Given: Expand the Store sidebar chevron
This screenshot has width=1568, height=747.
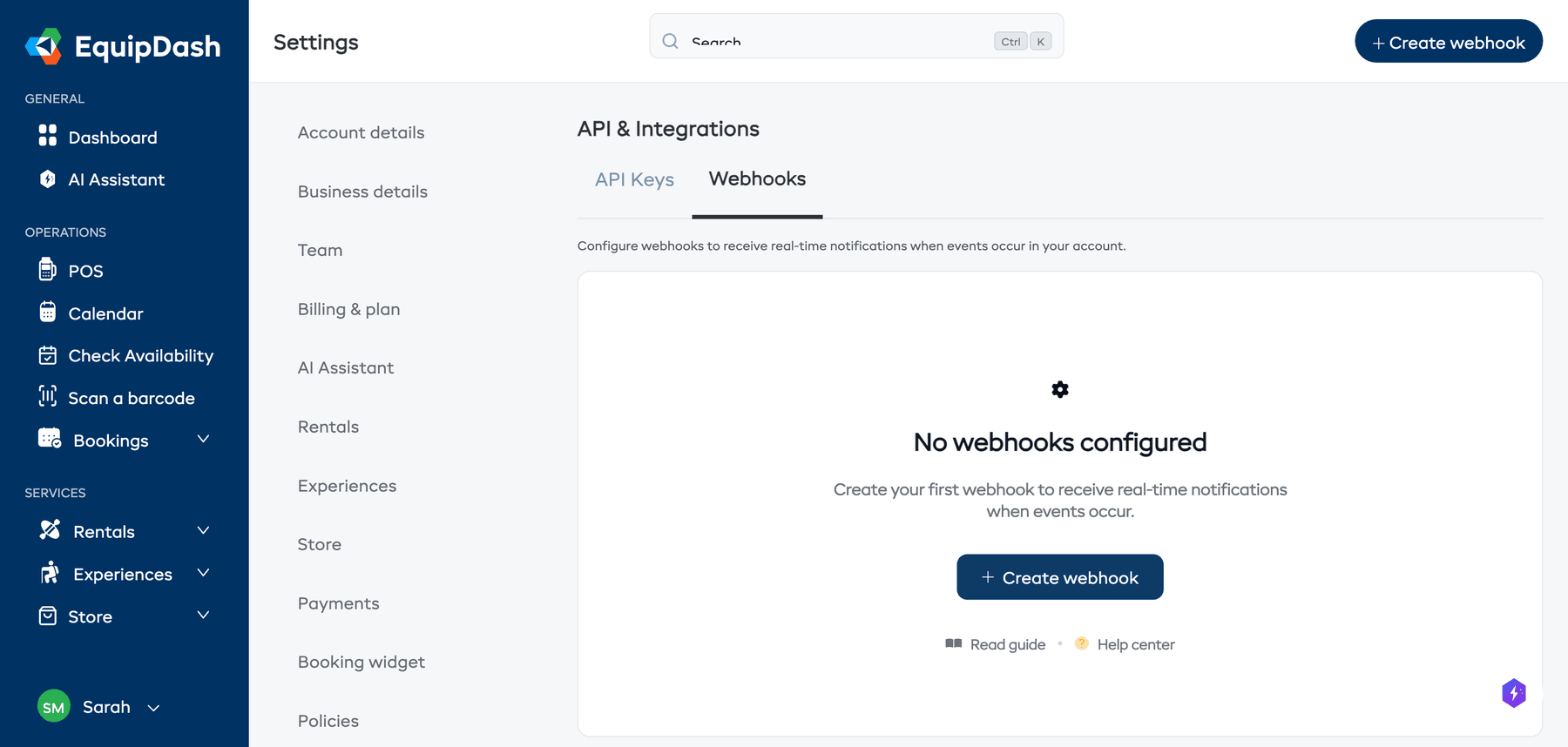Looking at the screenshot, I should click(203, 615).
